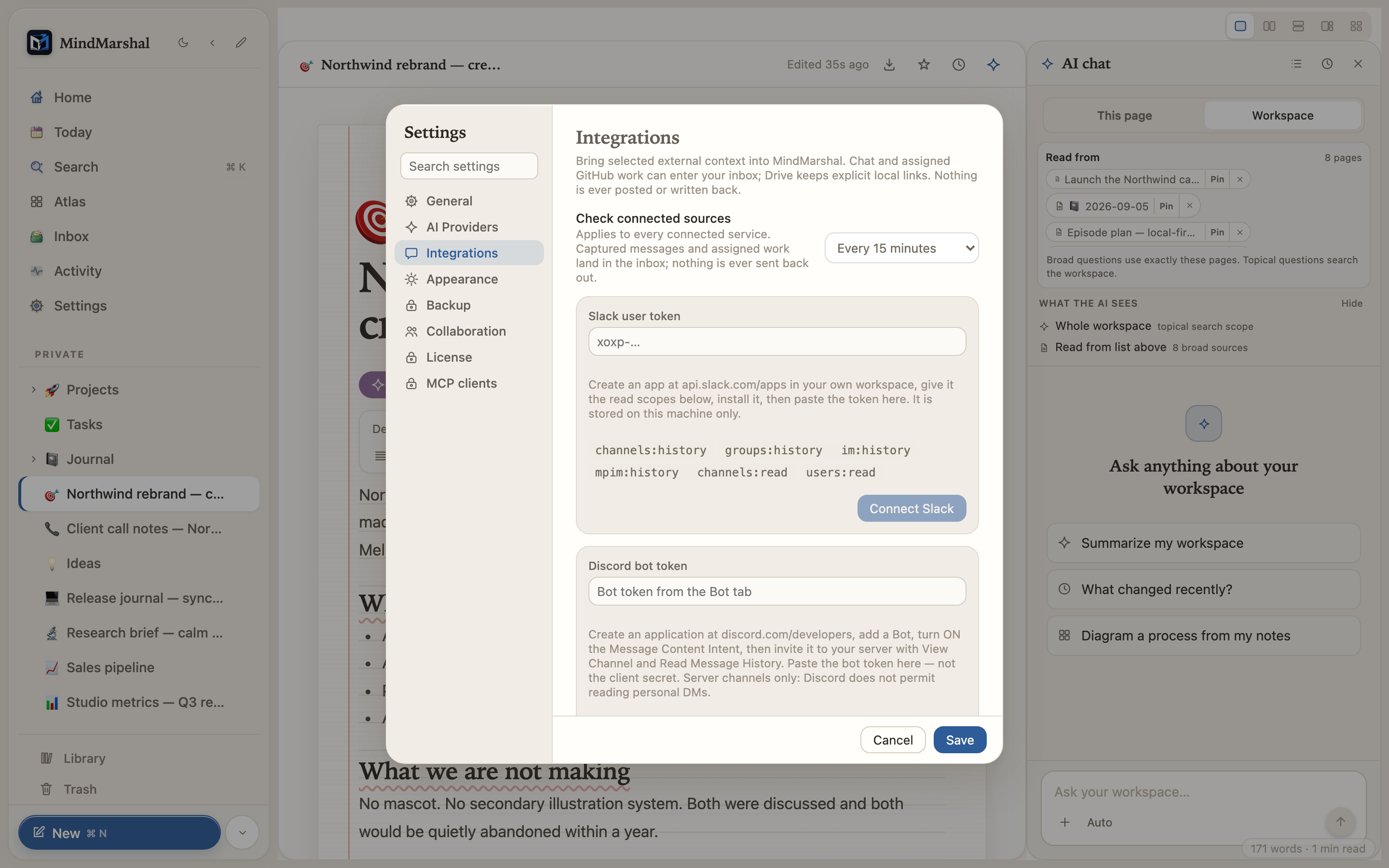Open General settings section
1389x868 pixels.
click(x=469, y=201)
